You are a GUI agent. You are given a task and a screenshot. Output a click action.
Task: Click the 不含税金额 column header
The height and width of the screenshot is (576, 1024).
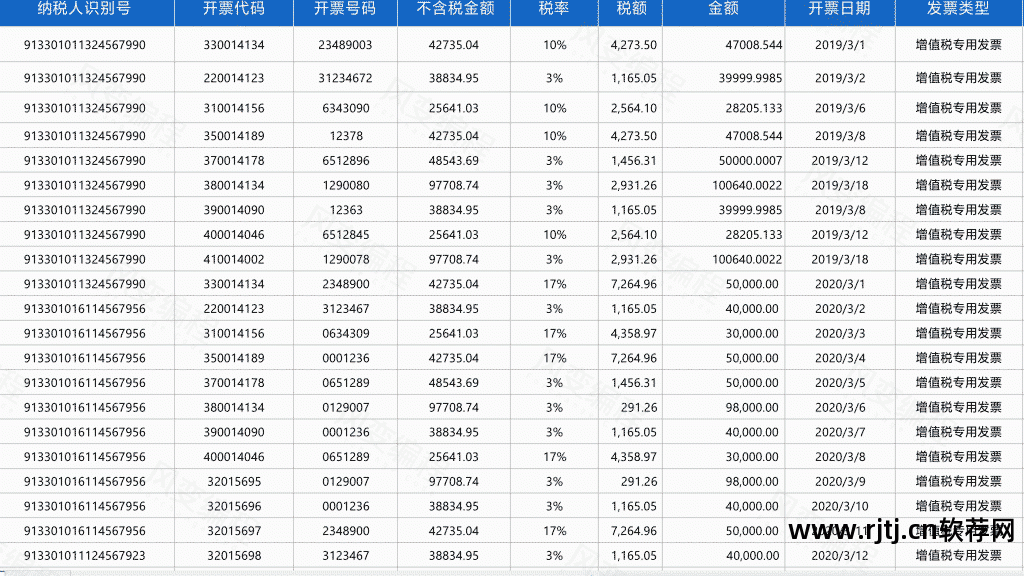455,8
